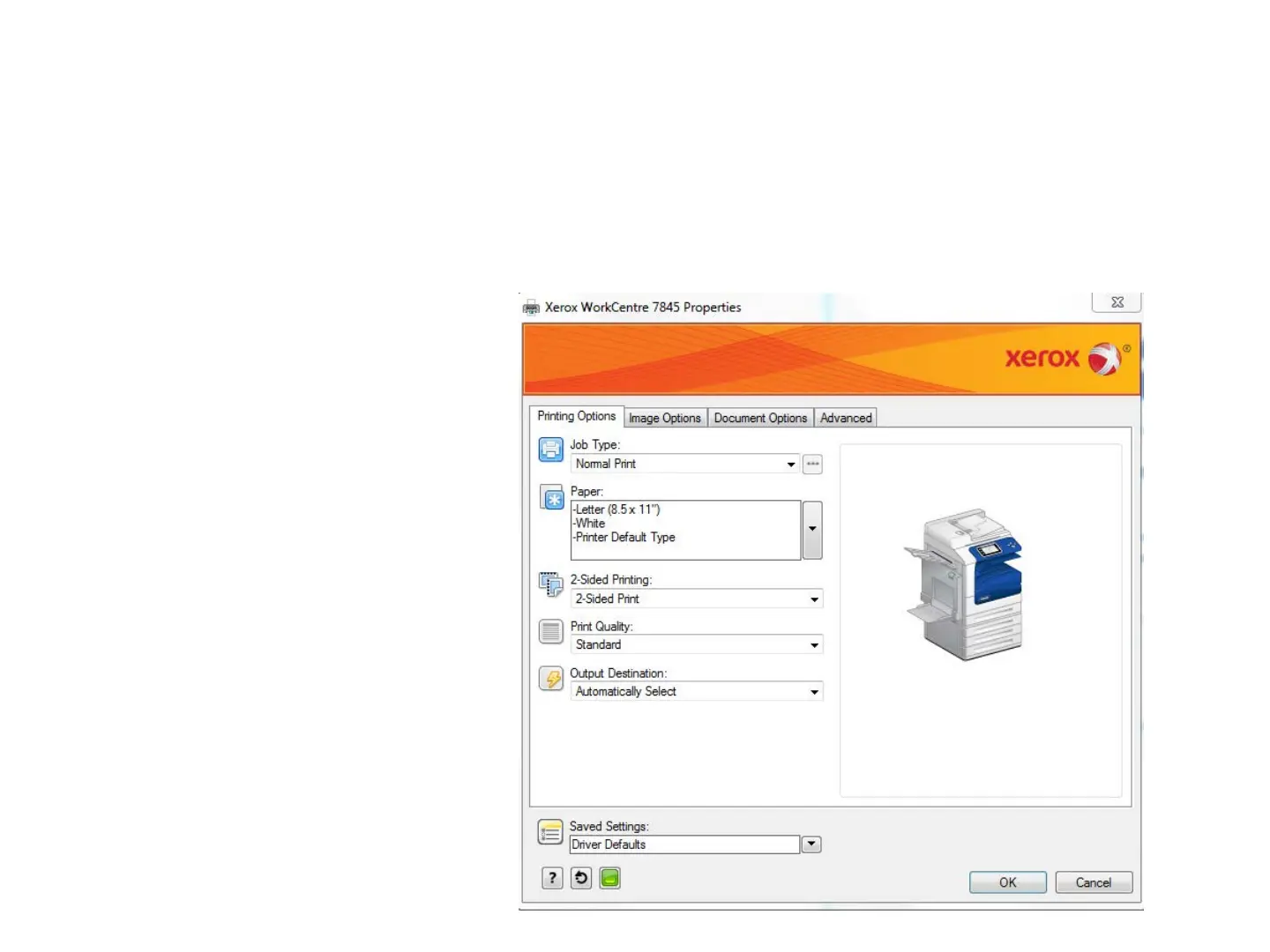Click the printer icon in title bar

point(531,308)
